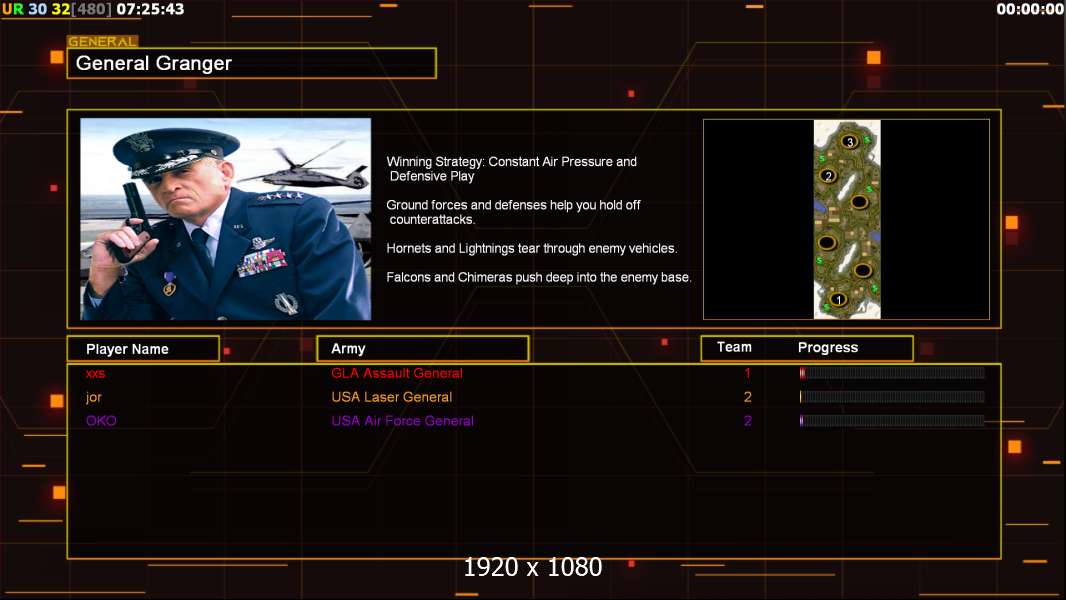
Task: Click start position marker 2 on minimap
Action: 828,175
